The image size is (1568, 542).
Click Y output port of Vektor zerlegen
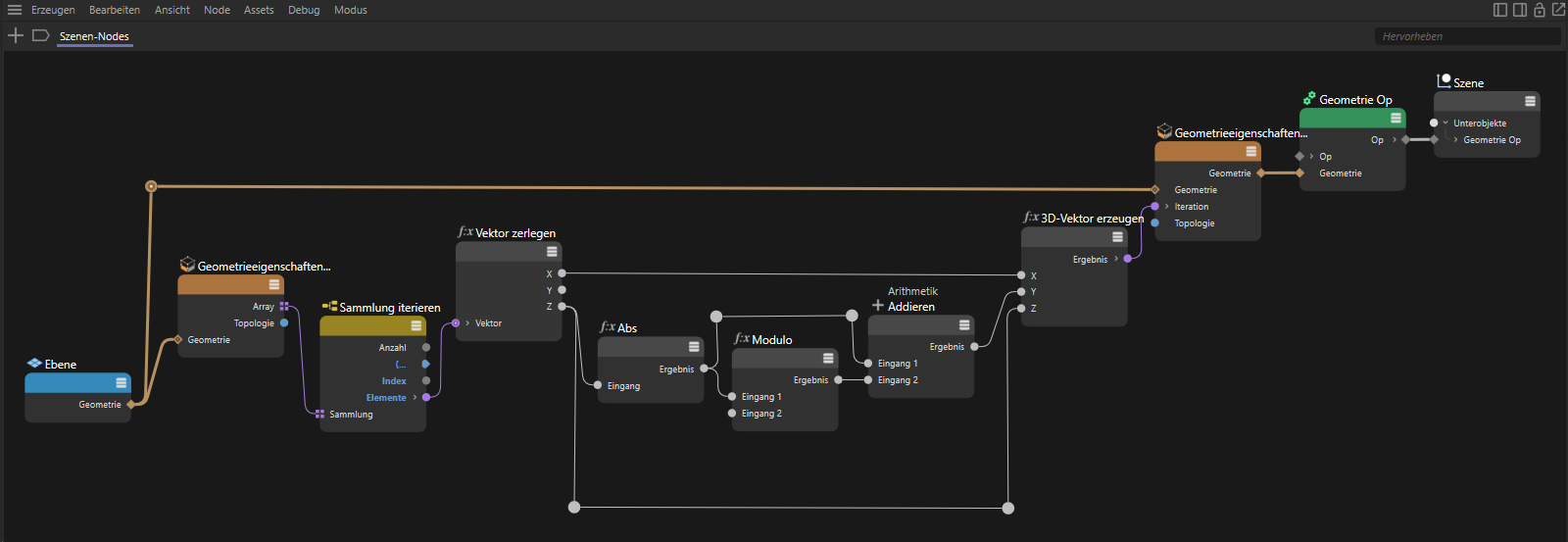pyautogui.click(x=562, y=290)
